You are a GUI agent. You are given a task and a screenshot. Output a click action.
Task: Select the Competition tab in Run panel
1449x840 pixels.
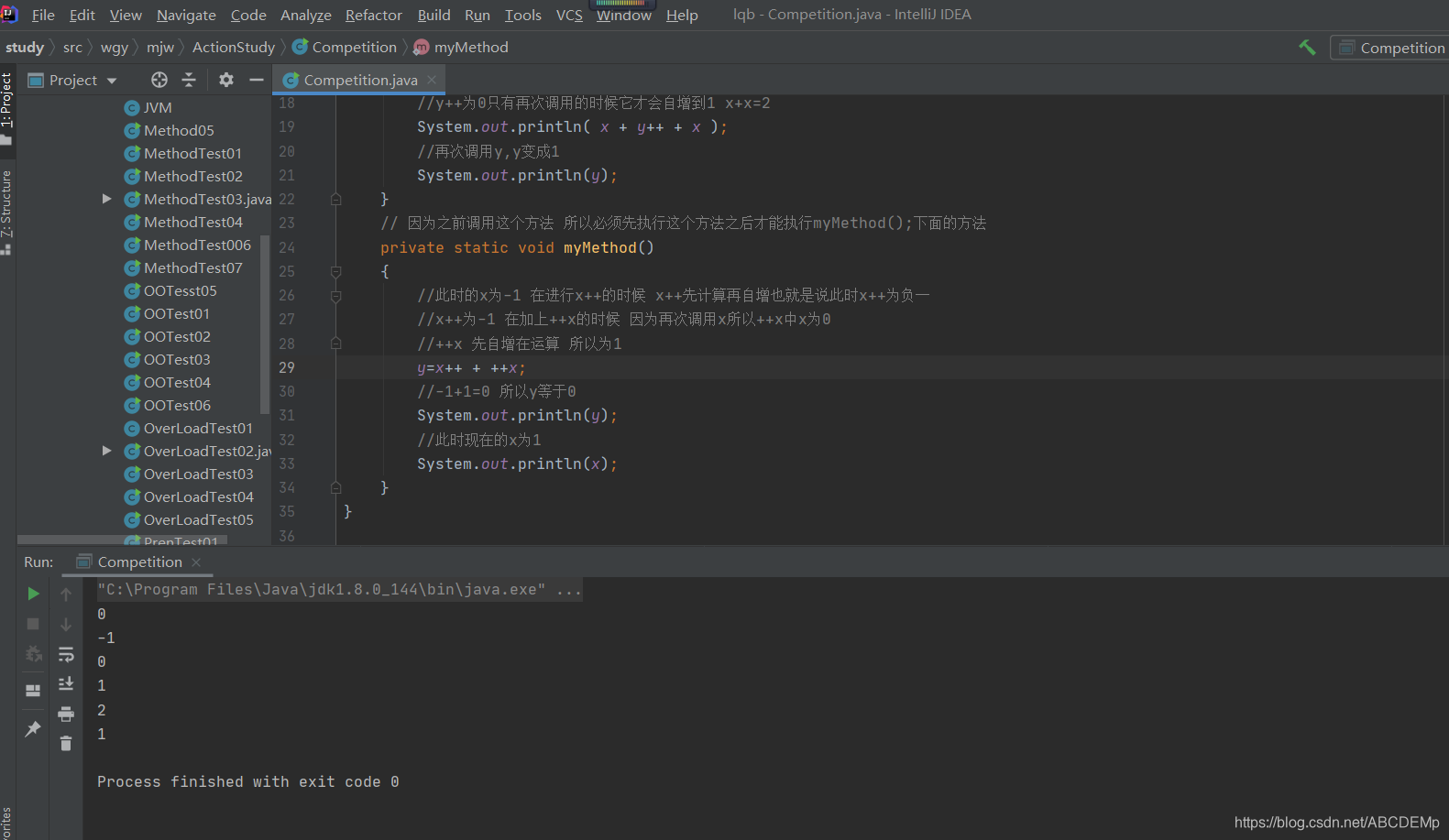pos(138,562)
